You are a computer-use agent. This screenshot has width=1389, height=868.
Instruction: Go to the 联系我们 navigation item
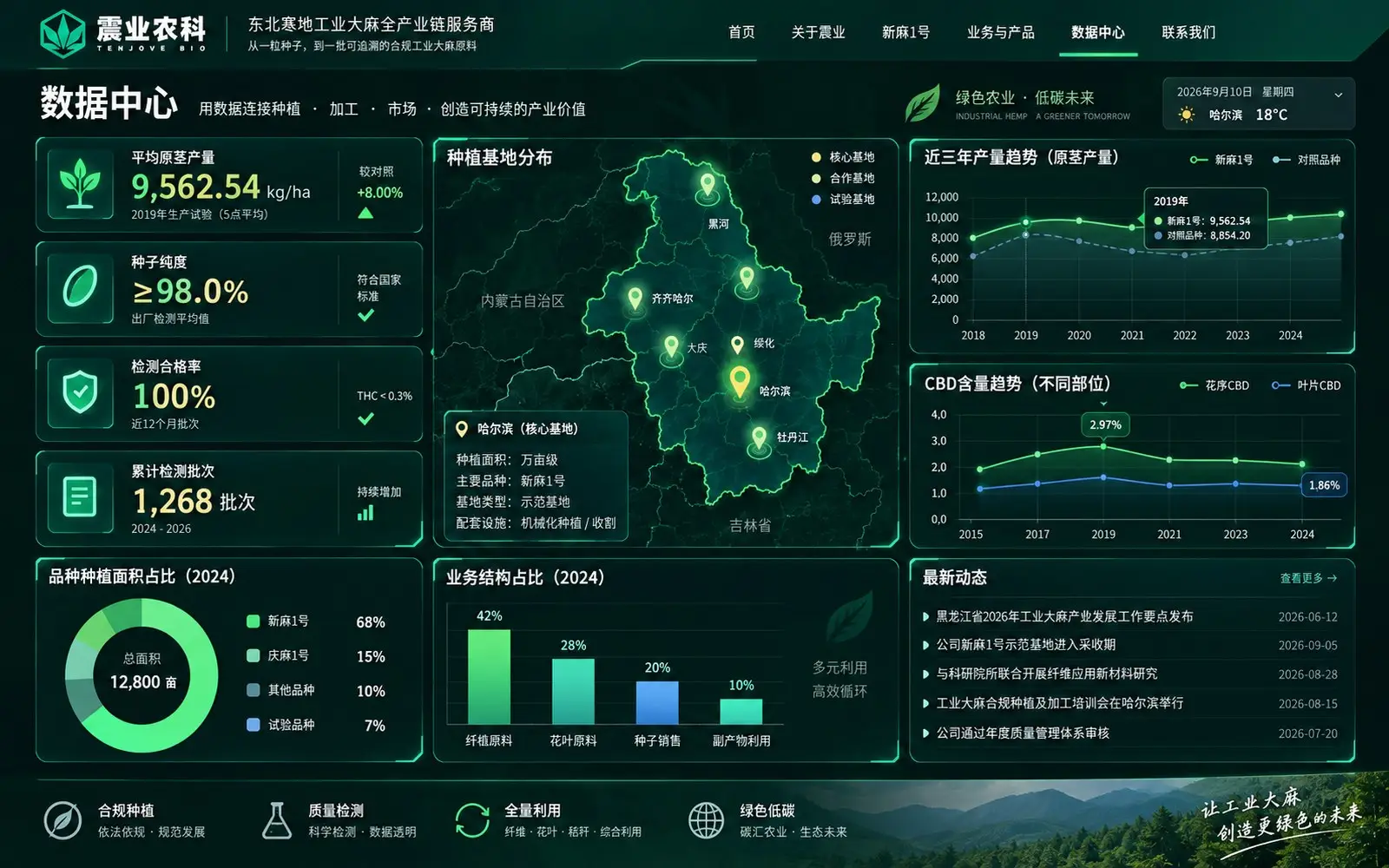point(1188,32)
